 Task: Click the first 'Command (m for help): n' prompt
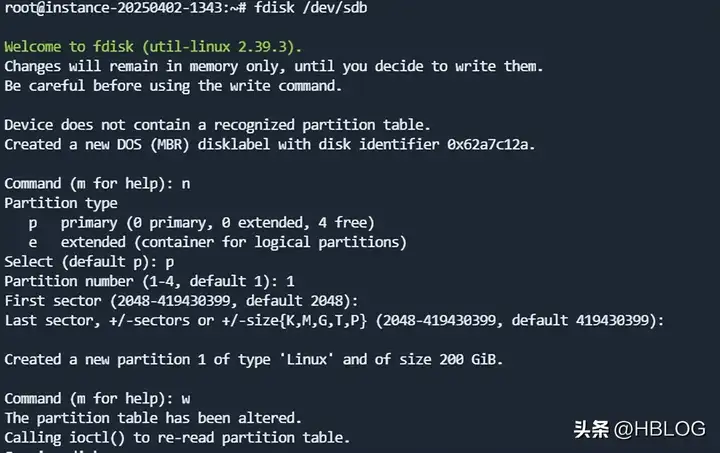tap(97, 184)
